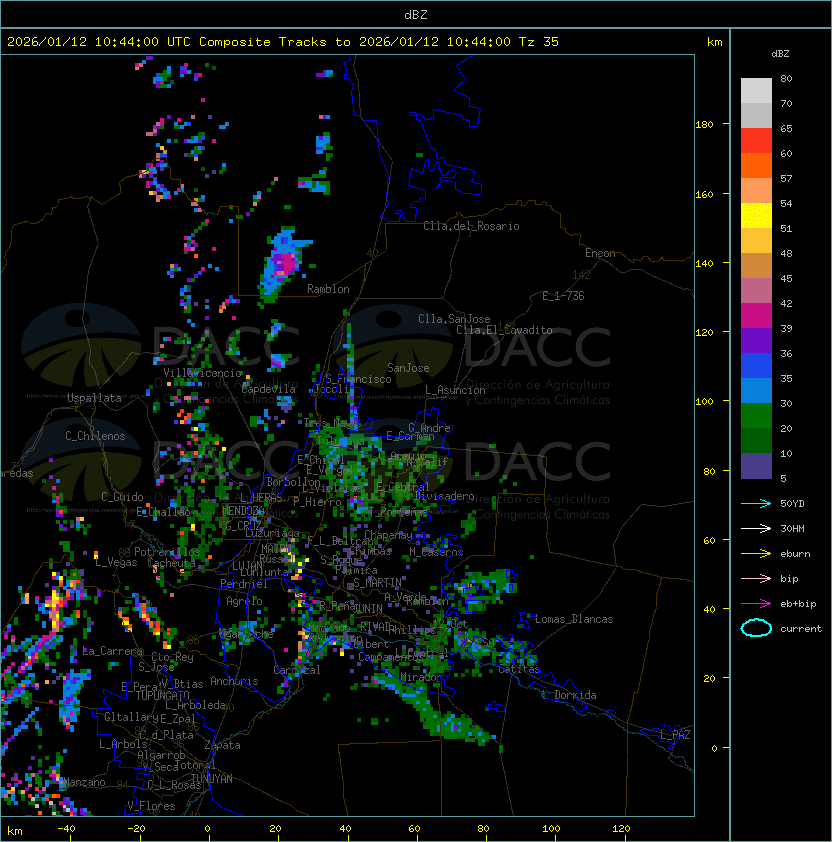Screen dimensions: 832x842
Task: Click the 'Lomas_Blancas' map label
Action: click(574, 619)
